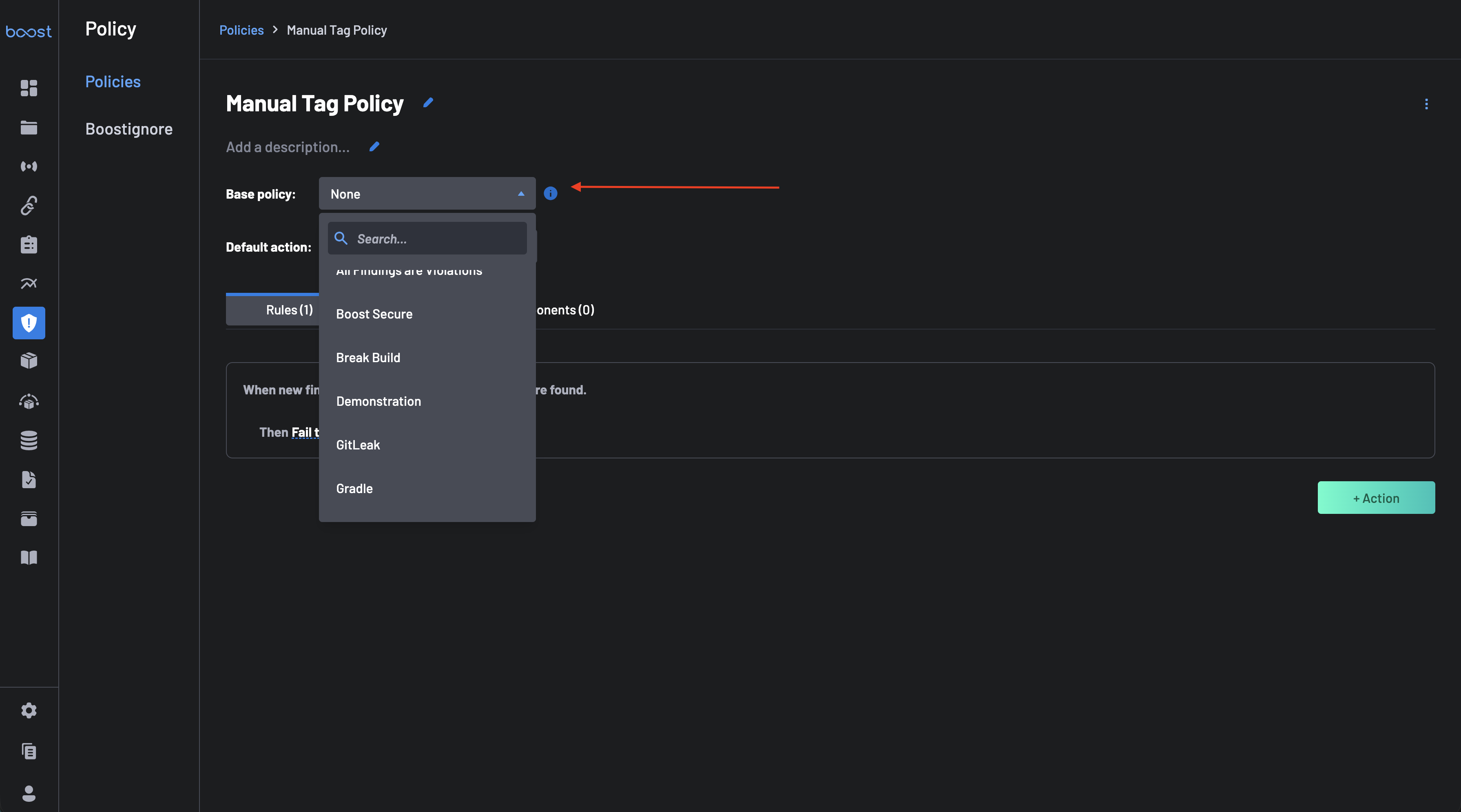Click the + Action button
The width and height of the screenshot is (1461, 812).
point(1376,498)
